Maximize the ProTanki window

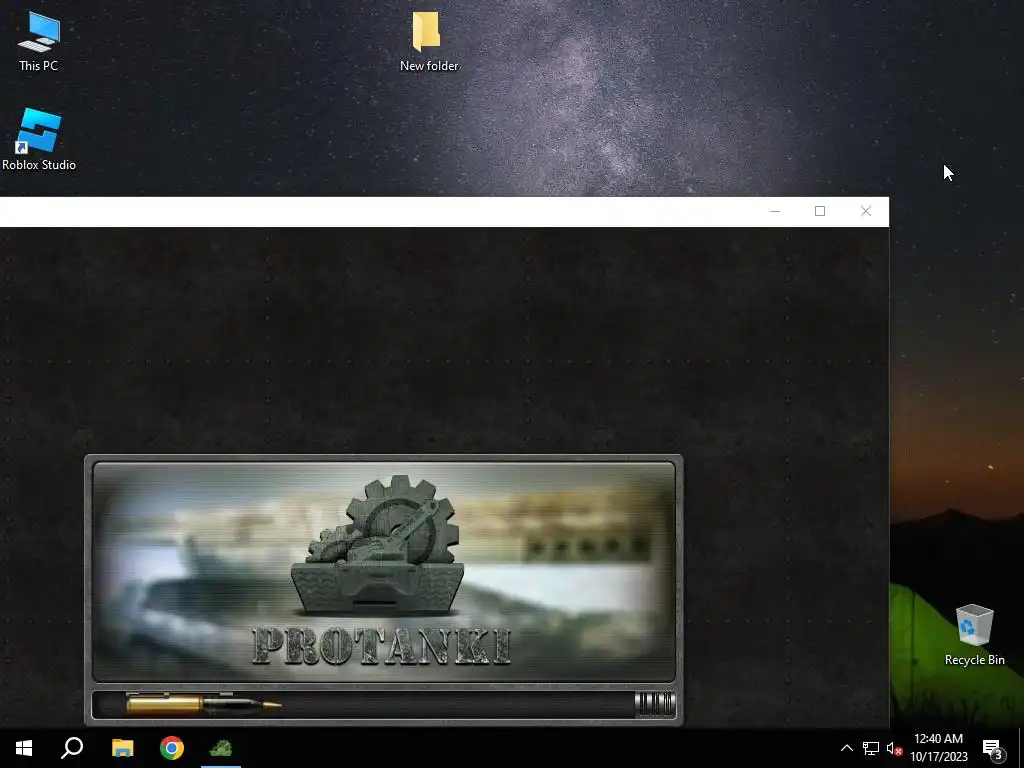[x=820, y=211]
